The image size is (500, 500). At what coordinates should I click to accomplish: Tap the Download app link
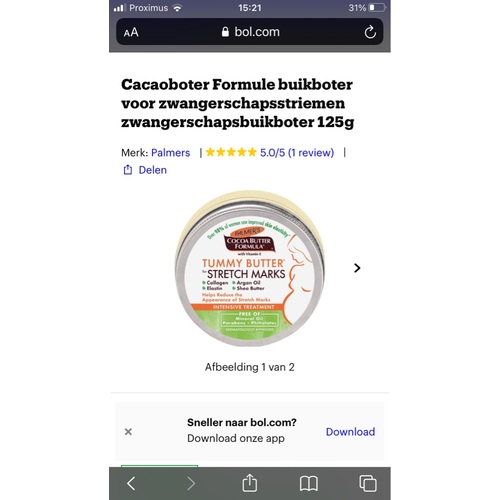[x=350, y=432]
